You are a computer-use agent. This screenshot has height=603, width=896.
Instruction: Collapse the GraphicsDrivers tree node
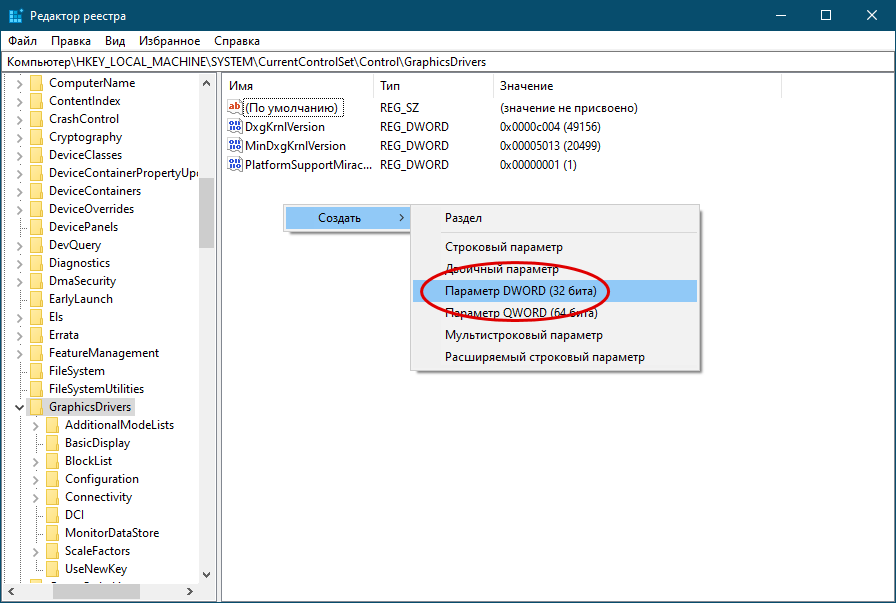(19, 407)
